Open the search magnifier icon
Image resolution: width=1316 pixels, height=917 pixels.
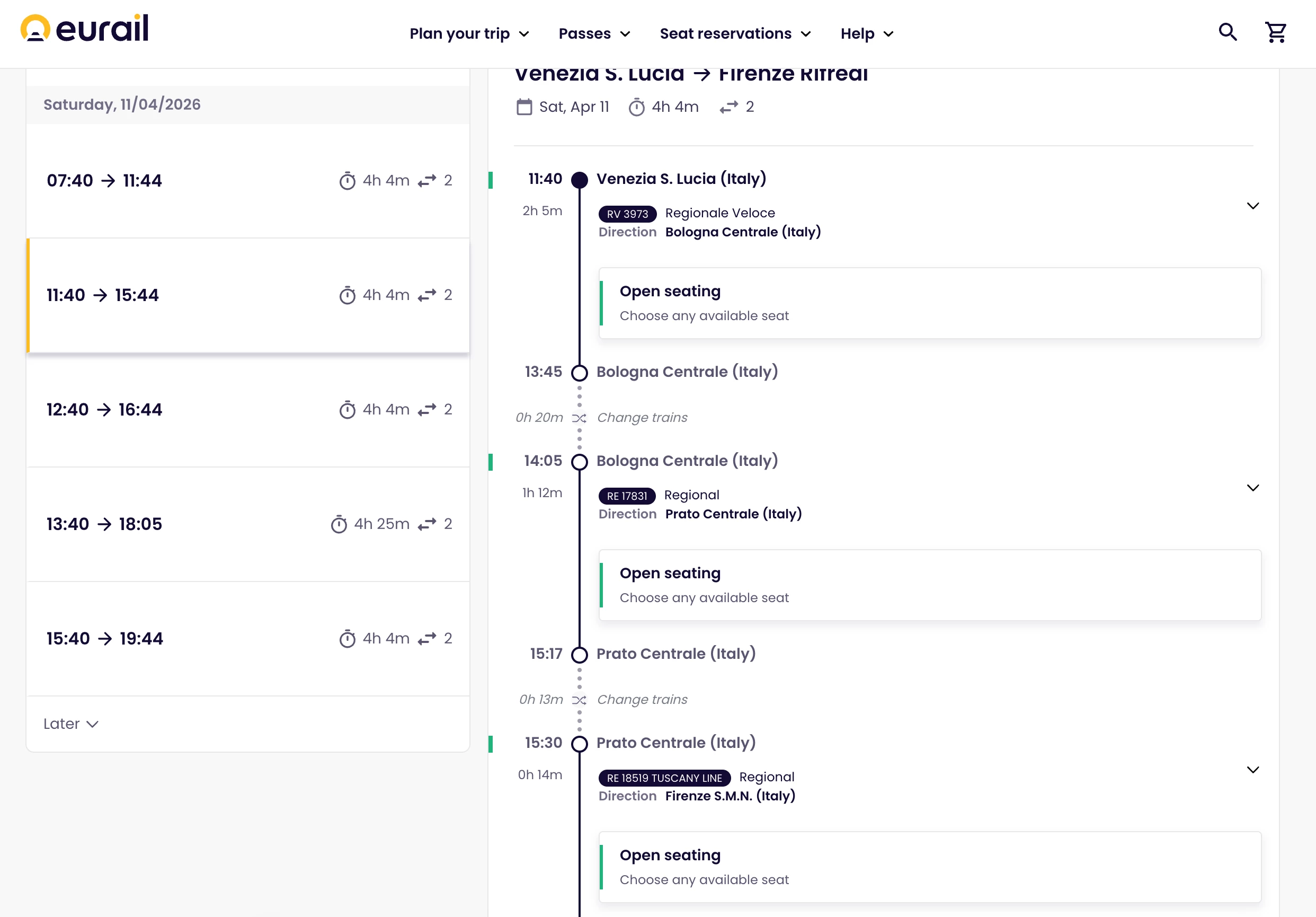[1227, 32]
